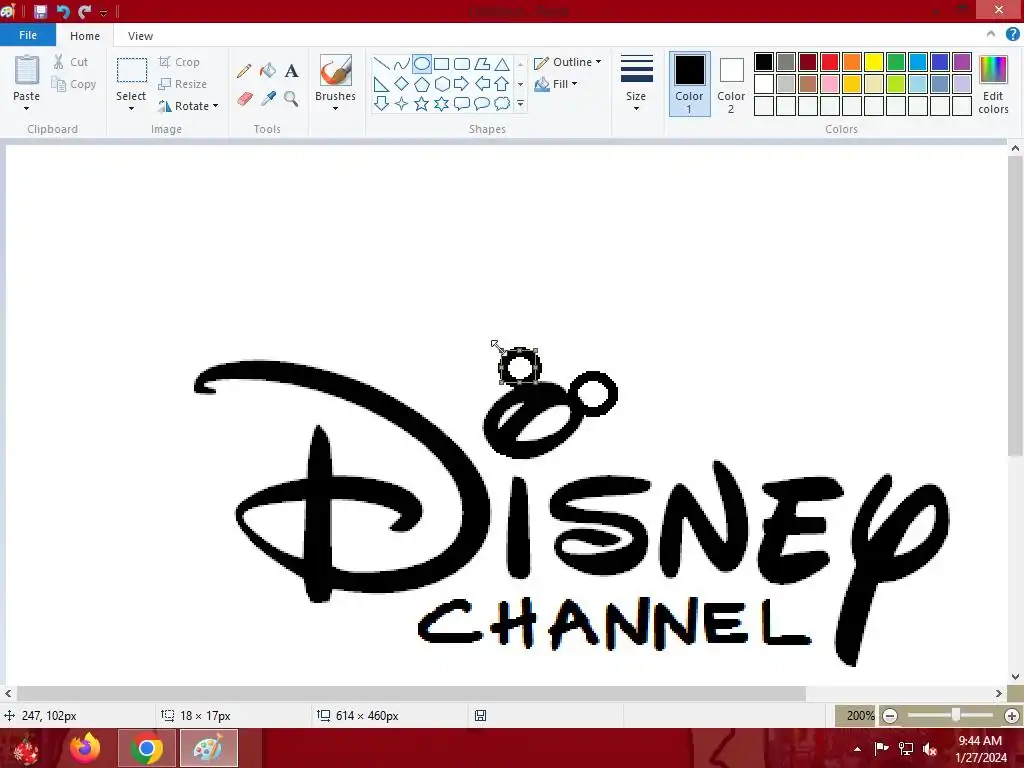
Task: Choose the Right arrow shape
Action: [x=462, y=84]
